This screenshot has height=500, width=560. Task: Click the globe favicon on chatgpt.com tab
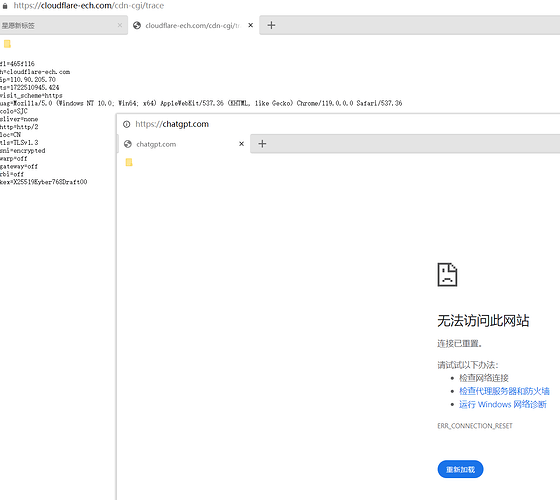click(128, 144)
